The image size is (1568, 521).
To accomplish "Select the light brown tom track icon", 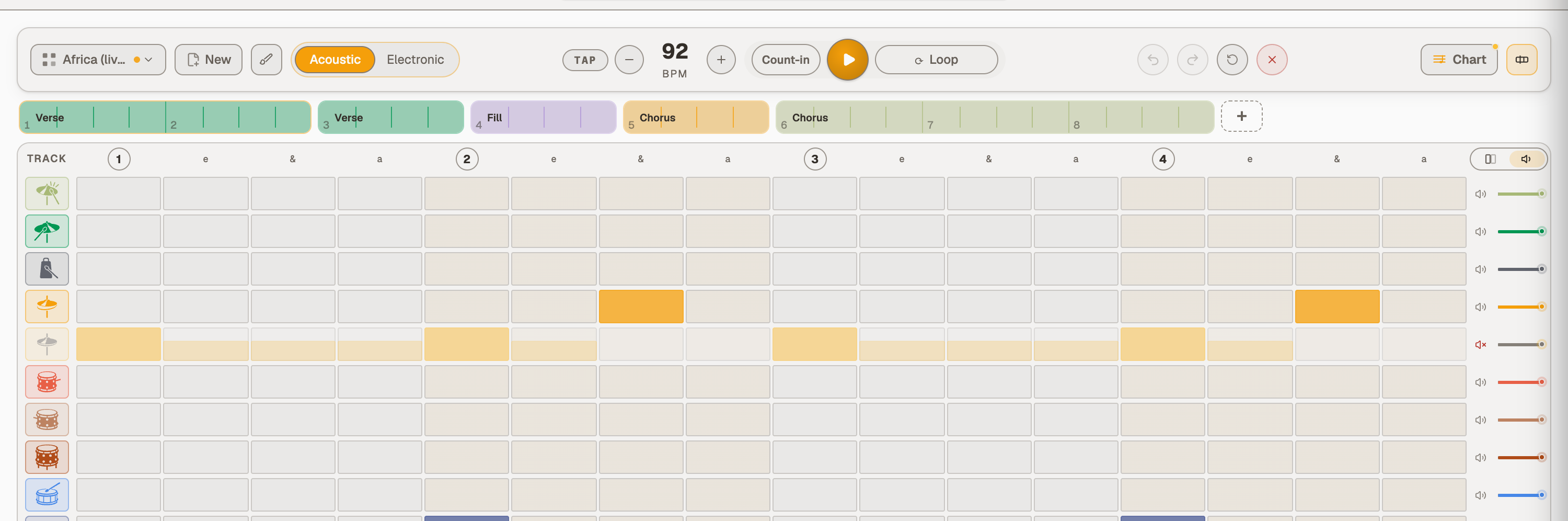I will click(47, 420).
